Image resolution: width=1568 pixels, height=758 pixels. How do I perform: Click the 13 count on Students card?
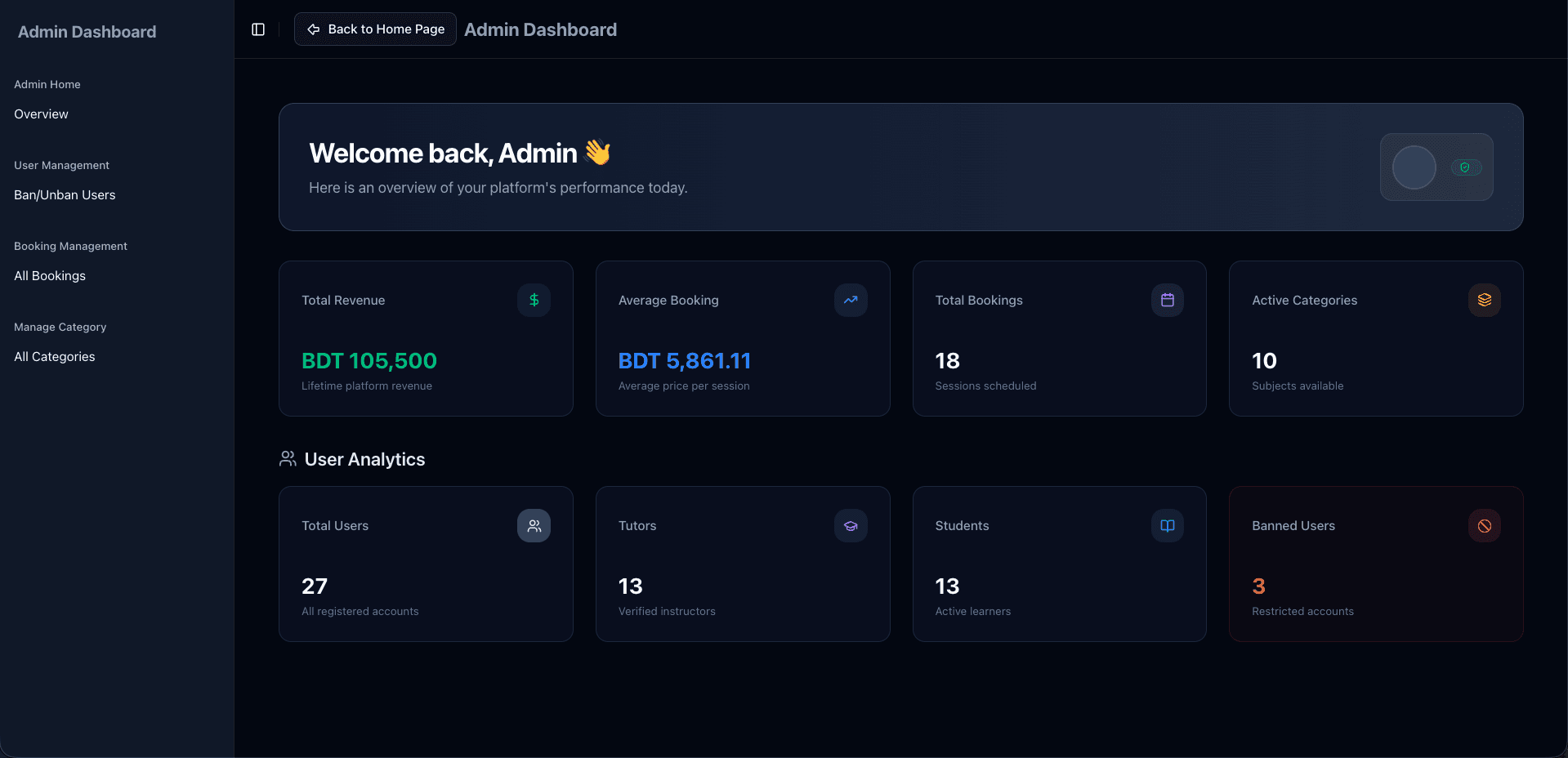click(x=948, y=586)
